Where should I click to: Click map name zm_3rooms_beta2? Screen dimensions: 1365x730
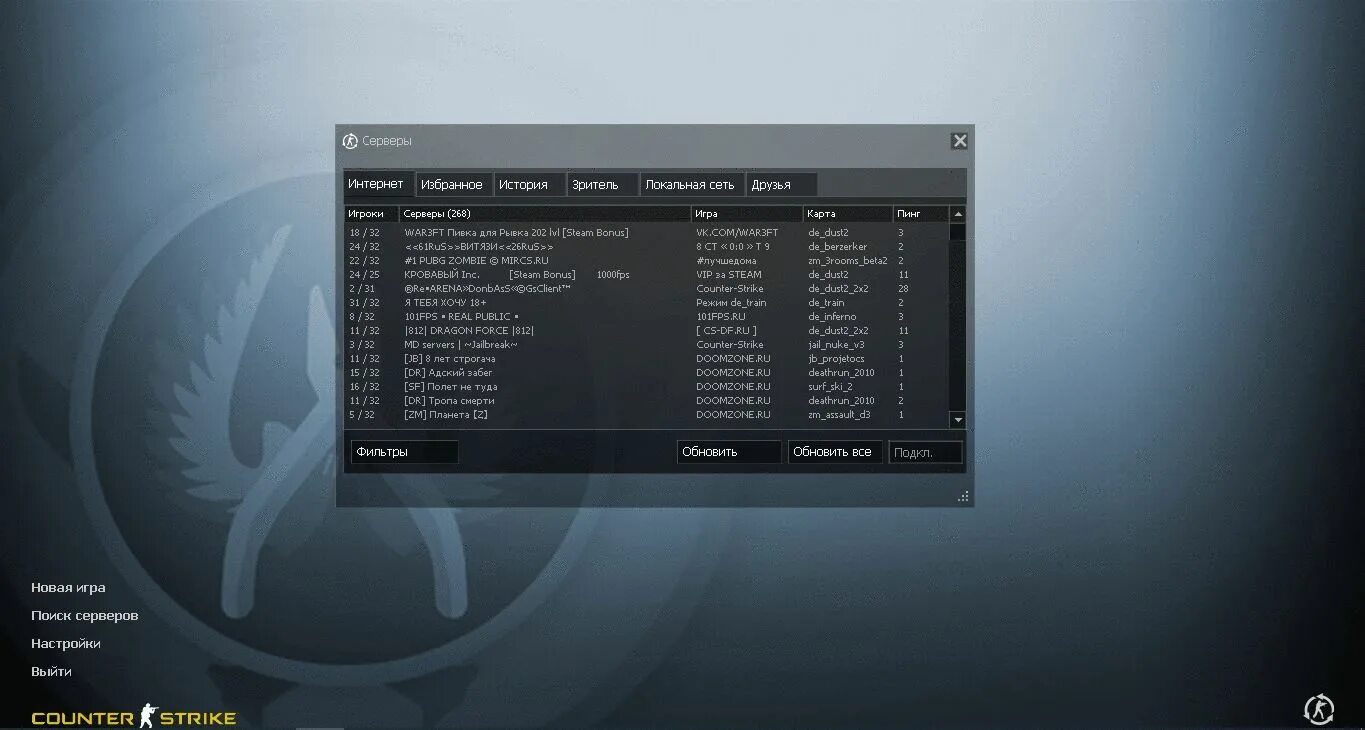click(848, 261)
